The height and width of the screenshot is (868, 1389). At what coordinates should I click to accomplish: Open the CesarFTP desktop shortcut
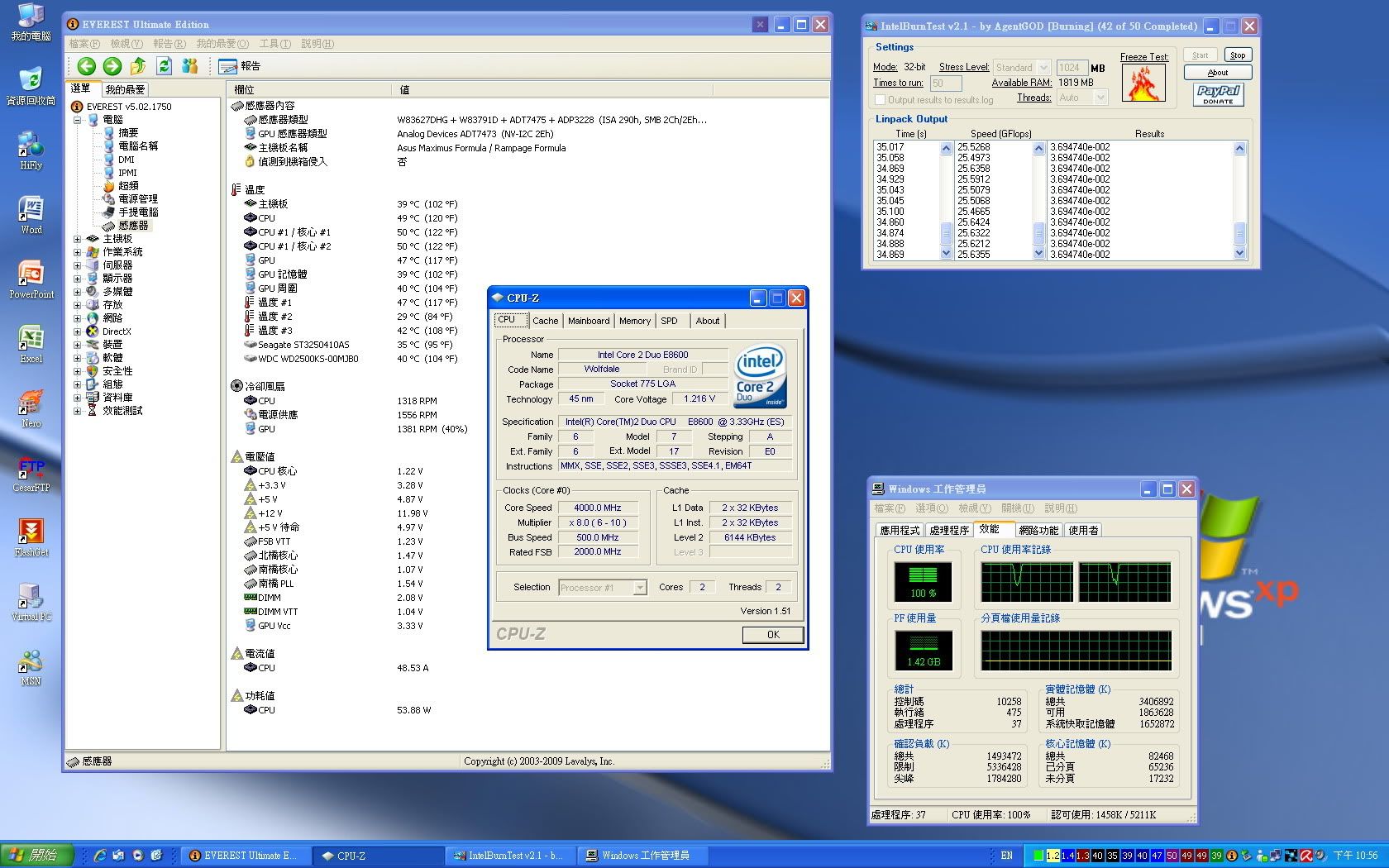pyautogui.click(x=31, y=474)
